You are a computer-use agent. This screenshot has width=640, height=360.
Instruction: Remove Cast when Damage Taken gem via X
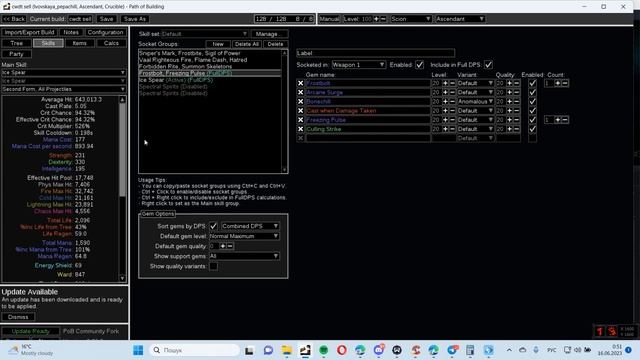point(300,111)
